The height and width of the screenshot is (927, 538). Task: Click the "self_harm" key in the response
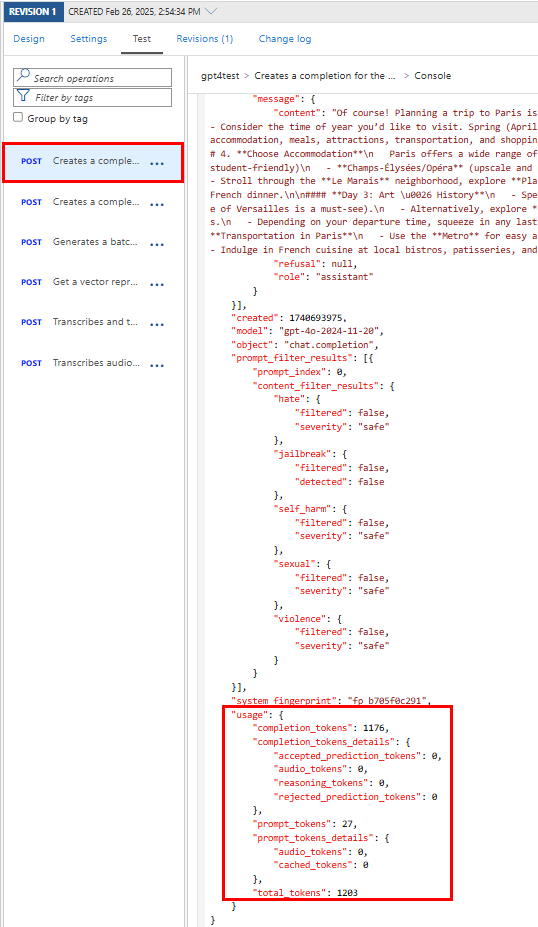click(x=302, y=509)
